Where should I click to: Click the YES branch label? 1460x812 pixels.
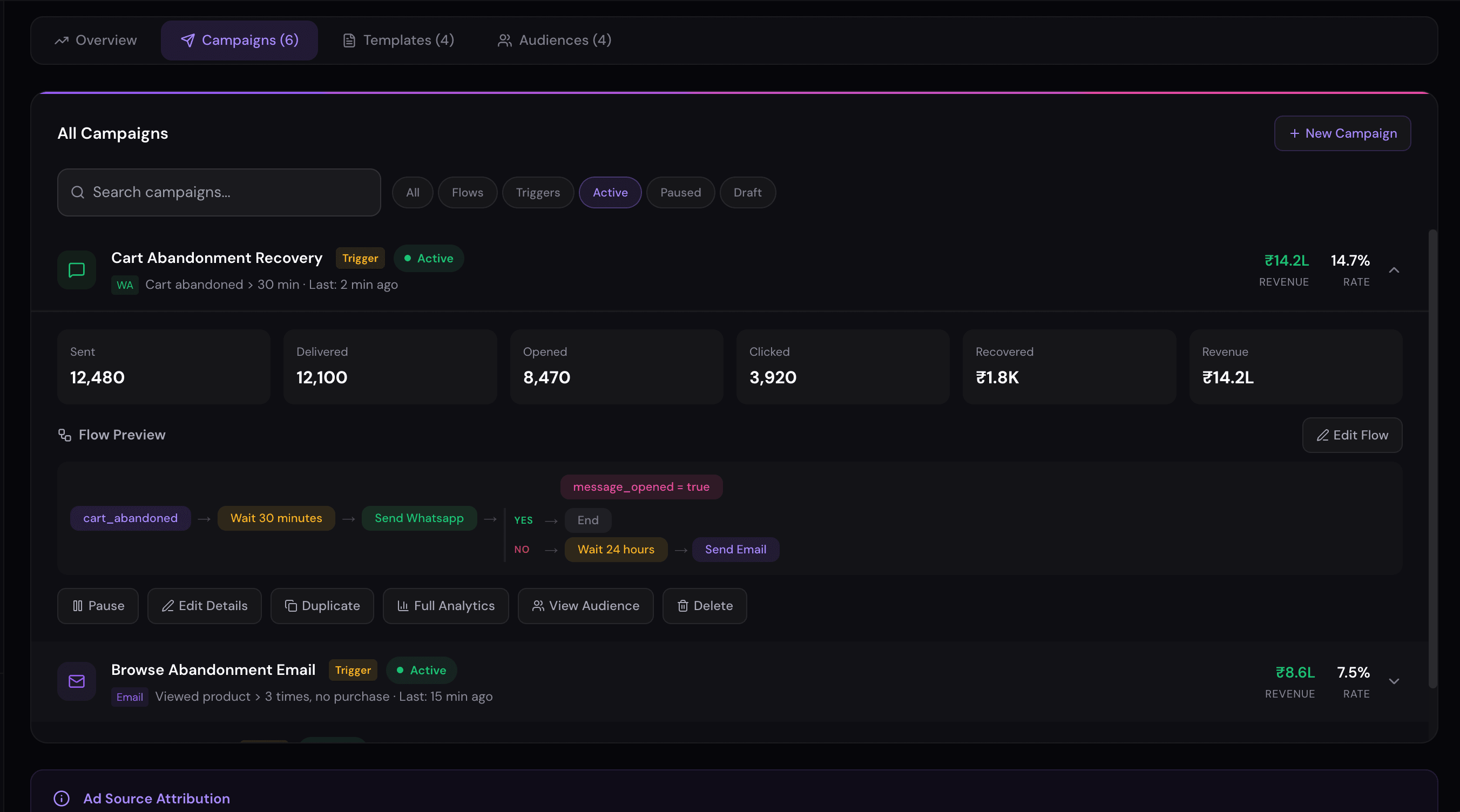[x=523, y=520]
